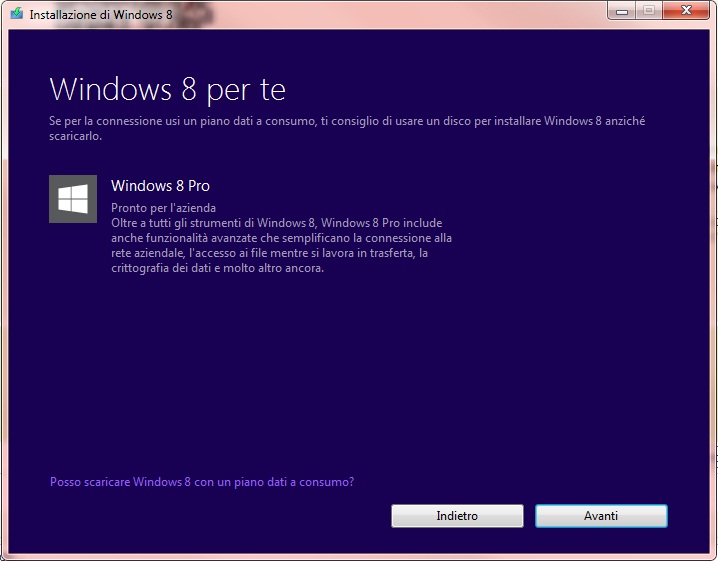
Task: Go back with the Indietro button
Action: (457, 516)
